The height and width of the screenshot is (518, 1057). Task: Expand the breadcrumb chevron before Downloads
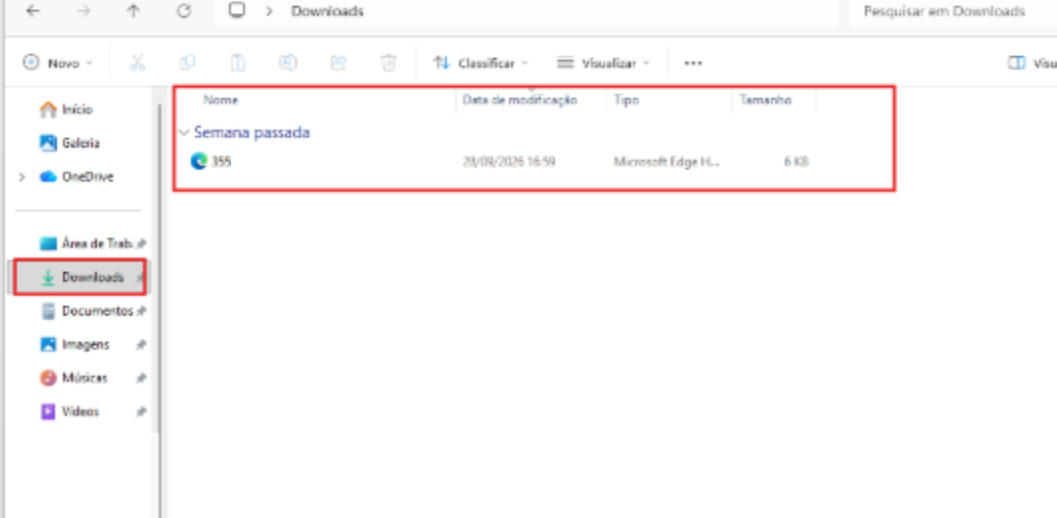pos(269,11)
